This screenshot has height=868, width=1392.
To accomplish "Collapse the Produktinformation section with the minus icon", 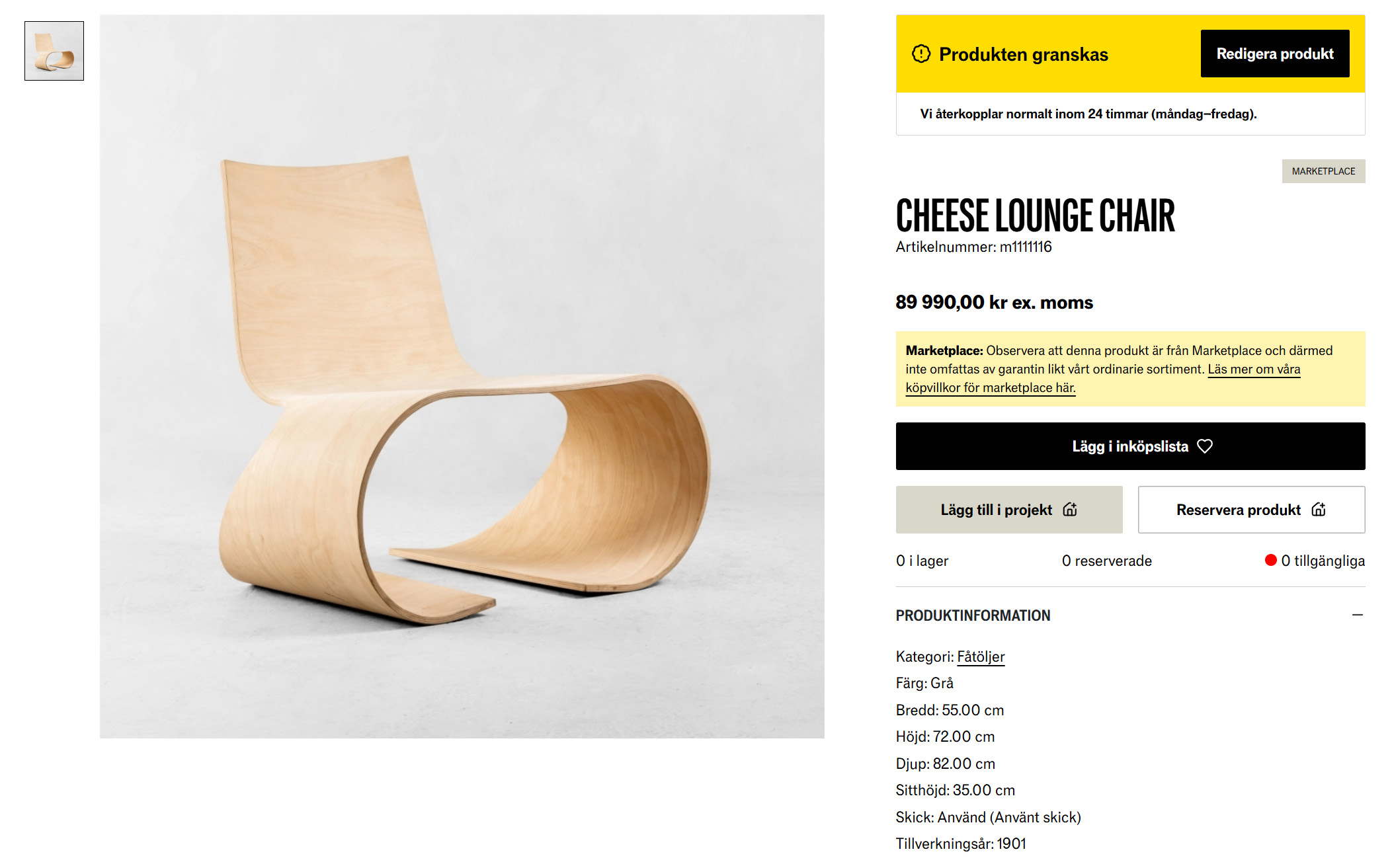I will point(1357,615).
